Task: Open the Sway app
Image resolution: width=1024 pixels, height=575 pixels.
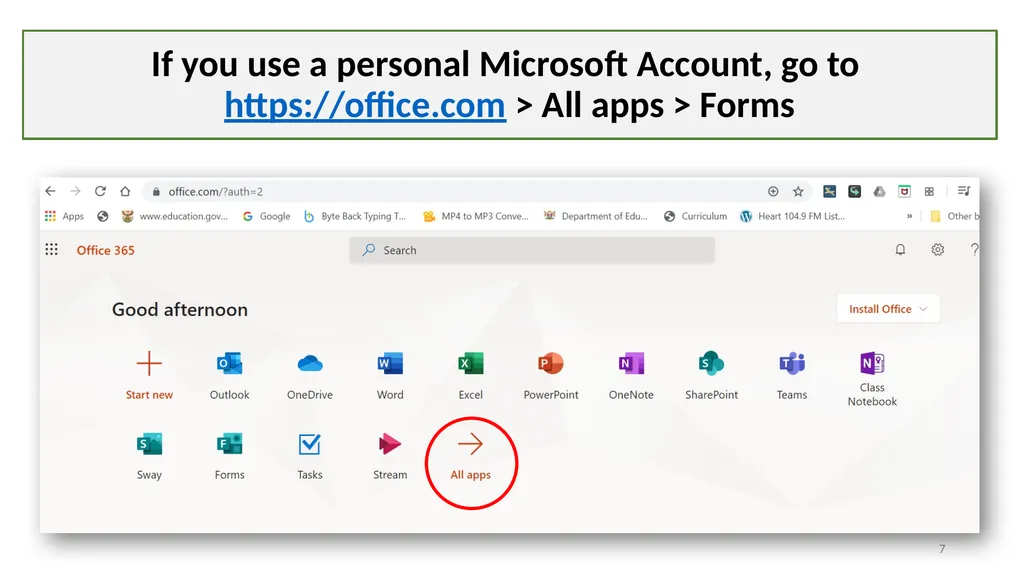Action: [149, 444]
